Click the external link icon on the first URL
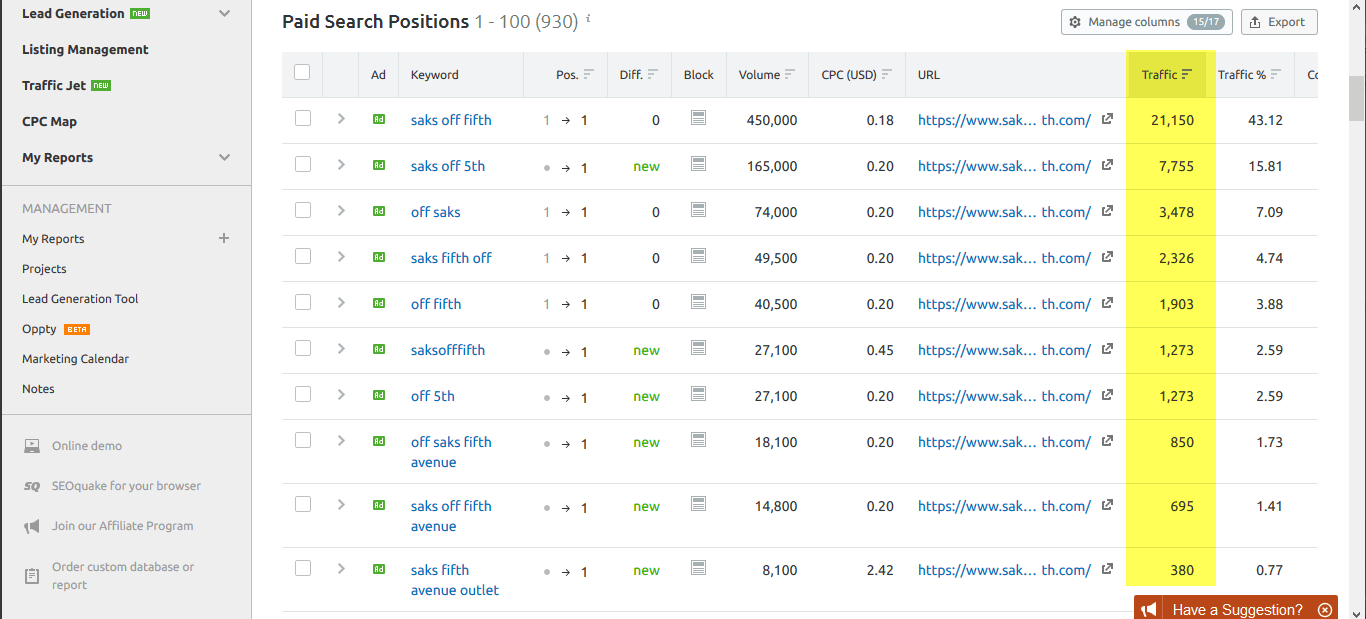Viewport: 1366px width, 619px height. pyautogui.click(x=1107, y=117)
